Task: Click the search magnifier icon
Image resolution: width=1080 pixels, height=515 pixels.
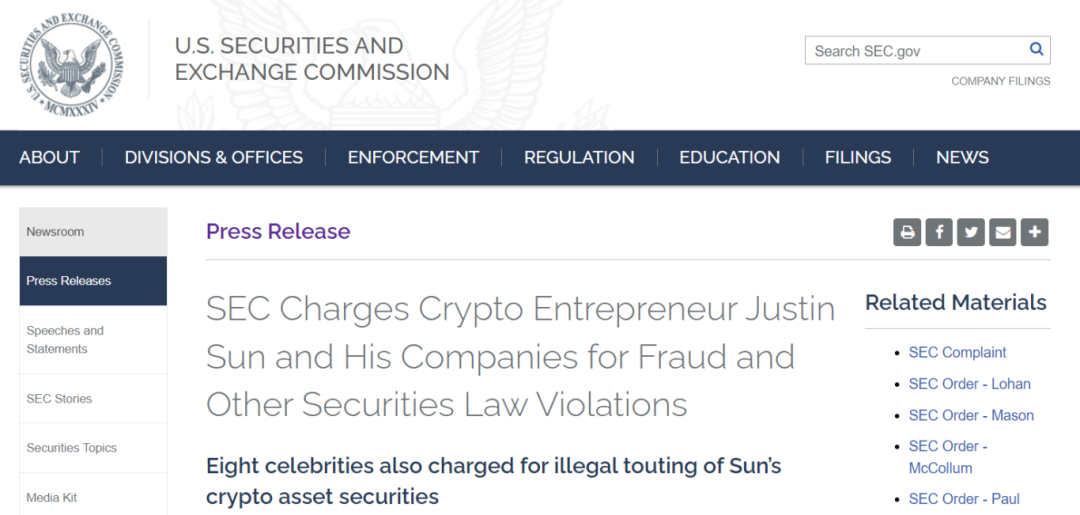Action: (1036, 50)
